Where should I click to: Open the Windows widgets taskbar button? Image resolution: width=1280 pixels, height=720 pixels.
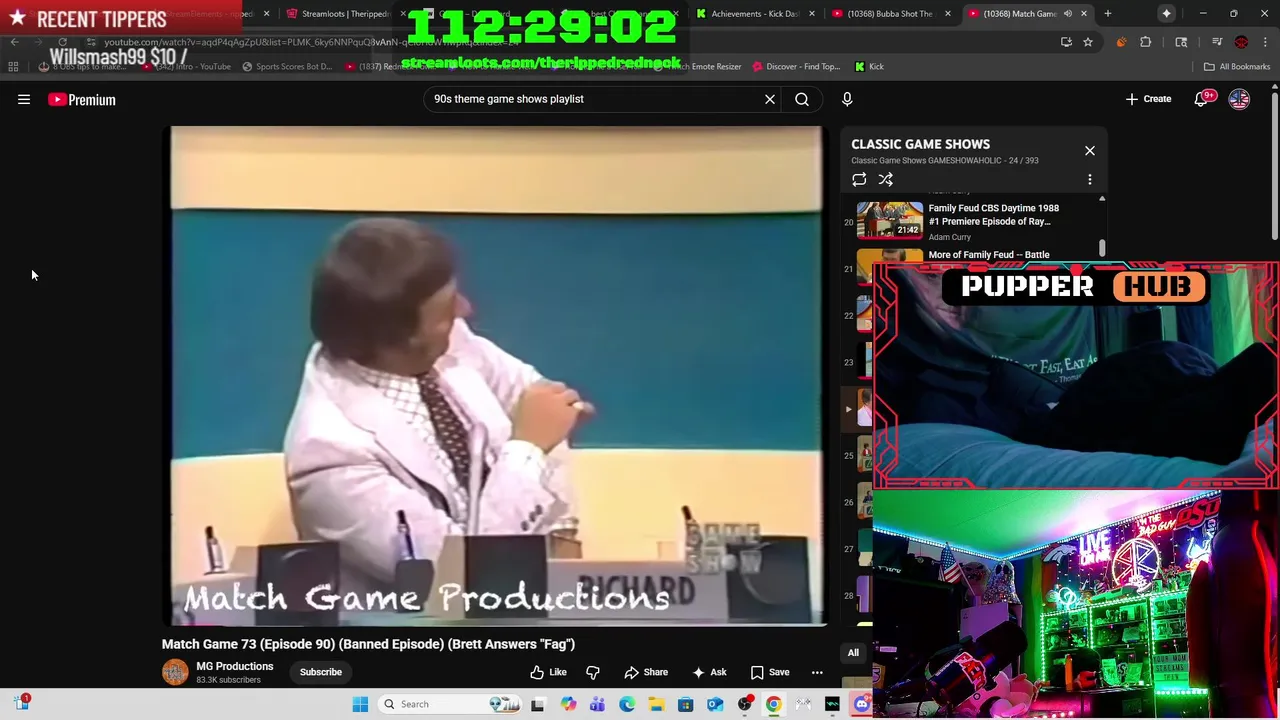point(22,704)
